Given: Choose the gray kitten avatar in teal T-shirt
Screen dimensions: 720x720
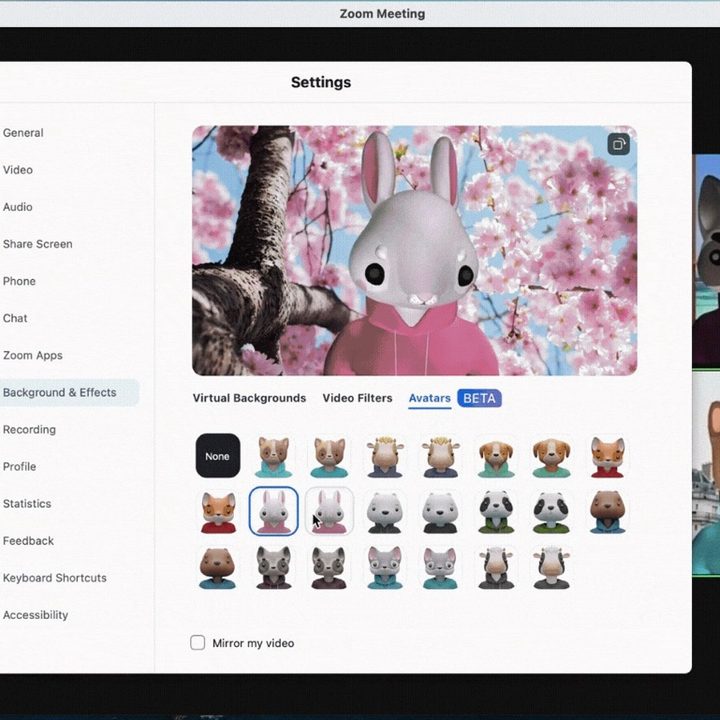Looking at the screenshot, I should point(440,567).
